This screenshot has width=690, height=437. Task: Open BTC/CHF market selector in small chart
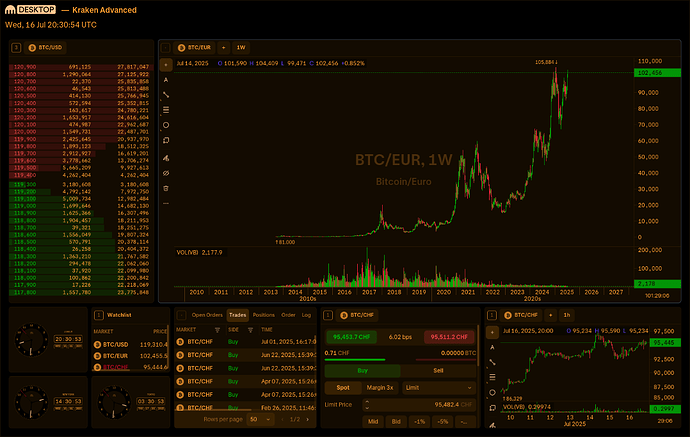[521, 315]
